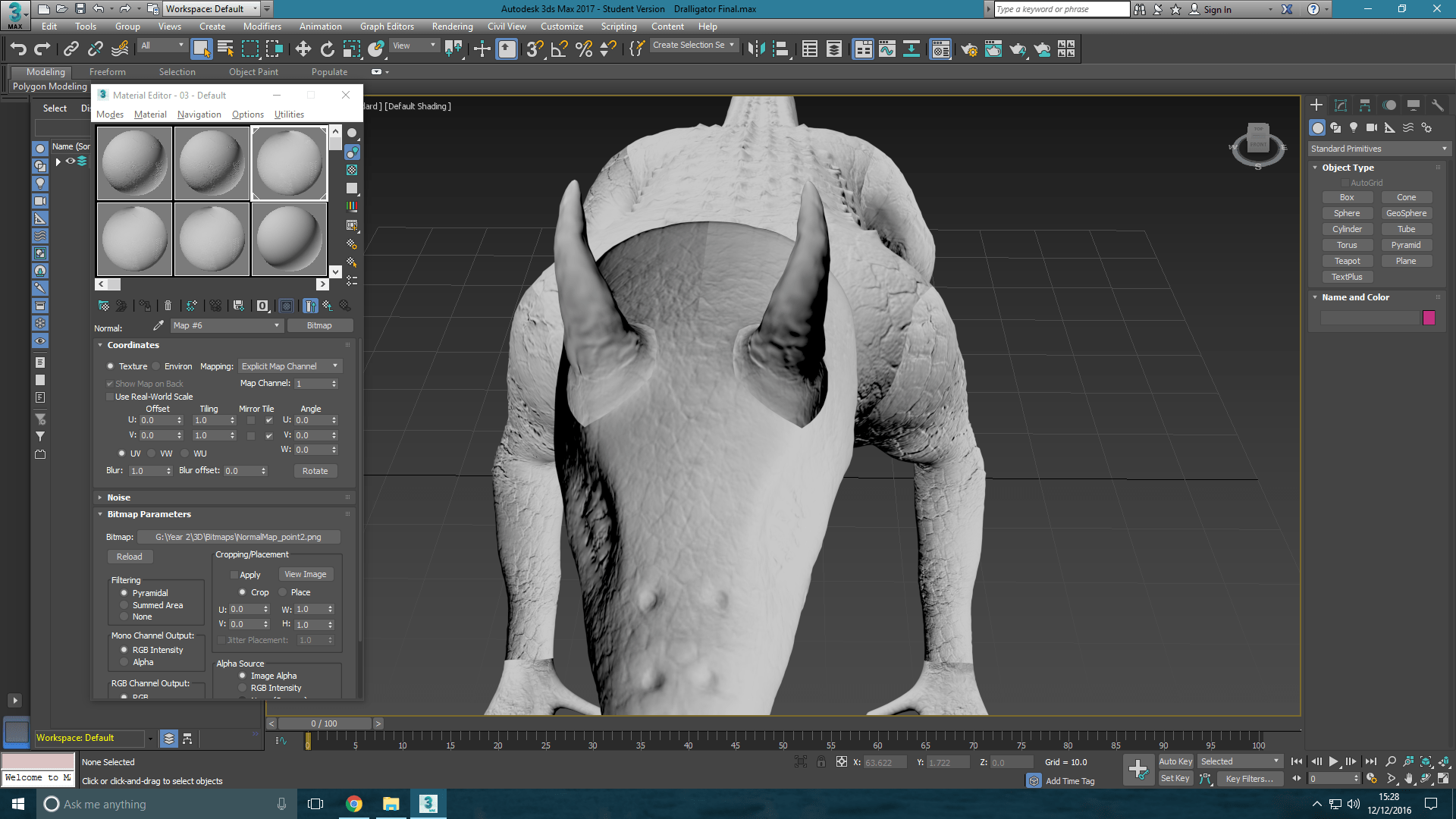Select the Move tool in the main toolbar
The width and height of the screenshot is (1456, 819).
[303, 49]
